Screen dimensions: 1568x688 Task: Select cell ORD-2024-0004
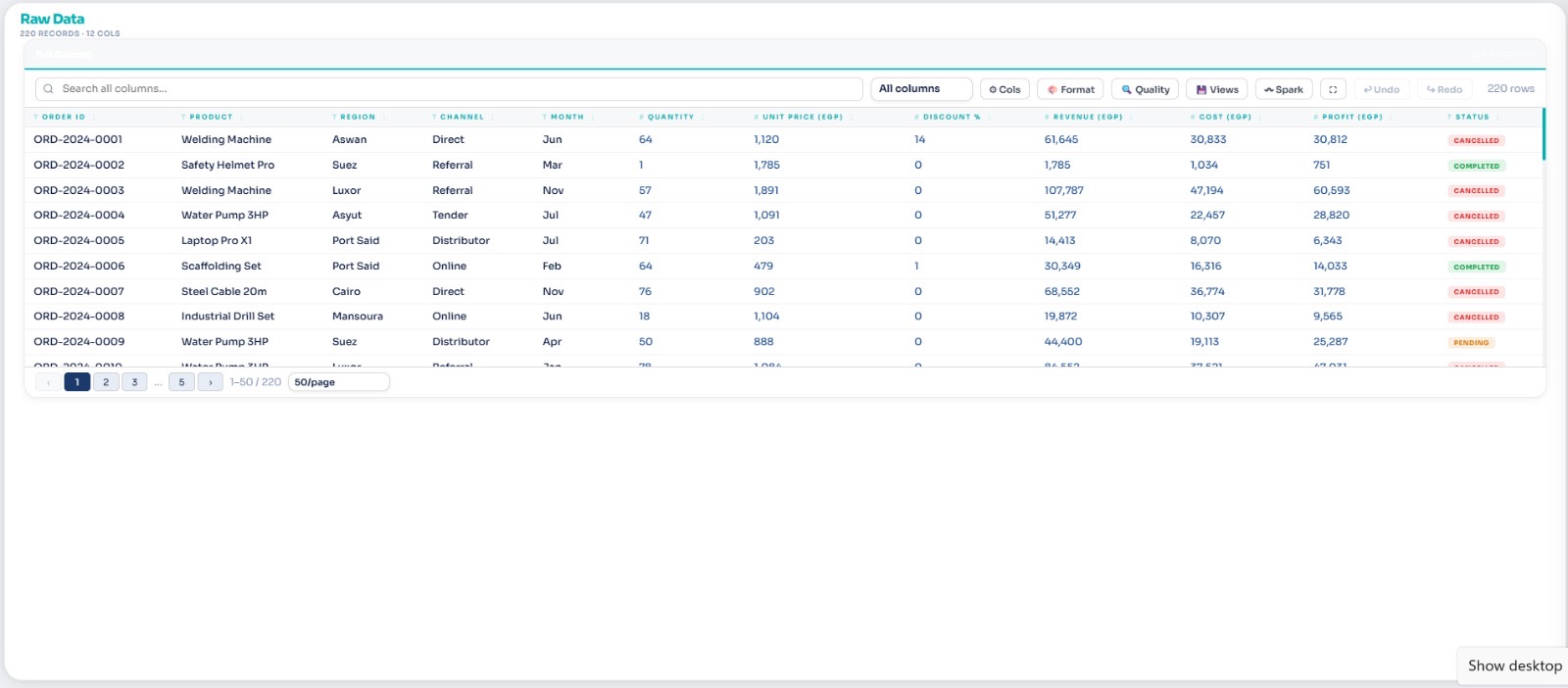pyautogui.click(x=78, y=216)
